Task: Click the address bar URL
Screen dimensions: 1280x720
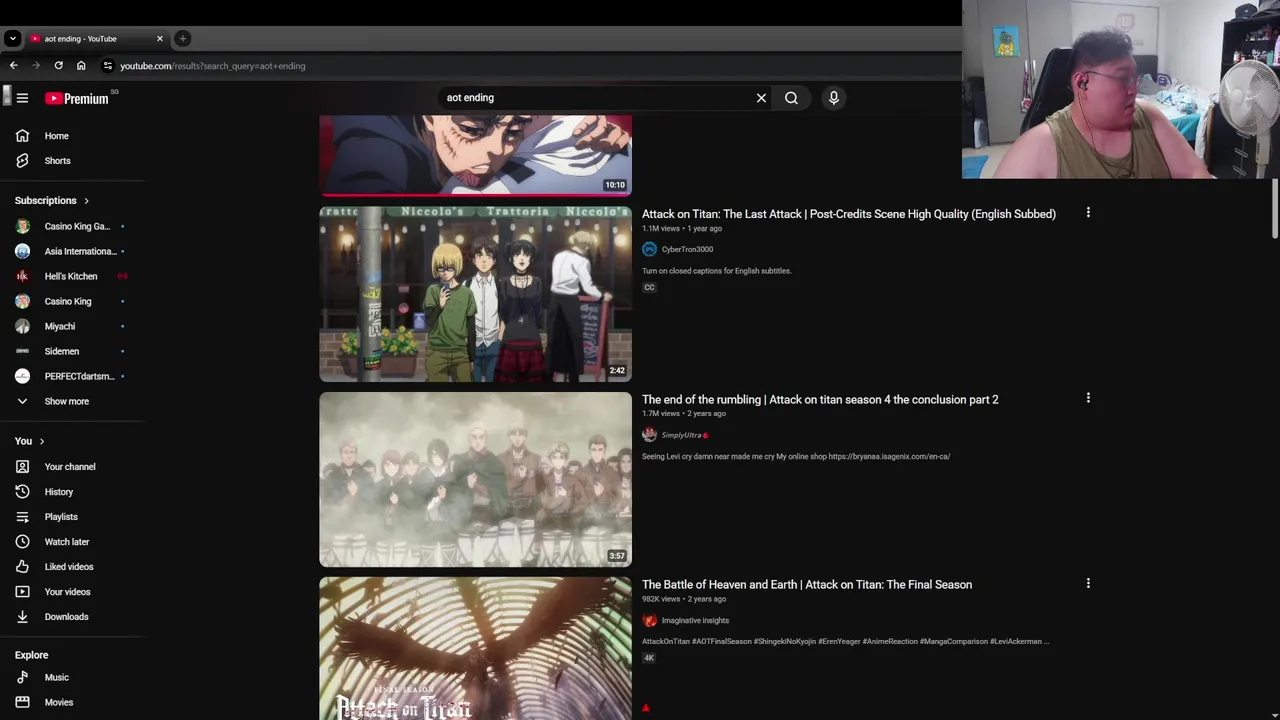Action: tap(213, 66)
